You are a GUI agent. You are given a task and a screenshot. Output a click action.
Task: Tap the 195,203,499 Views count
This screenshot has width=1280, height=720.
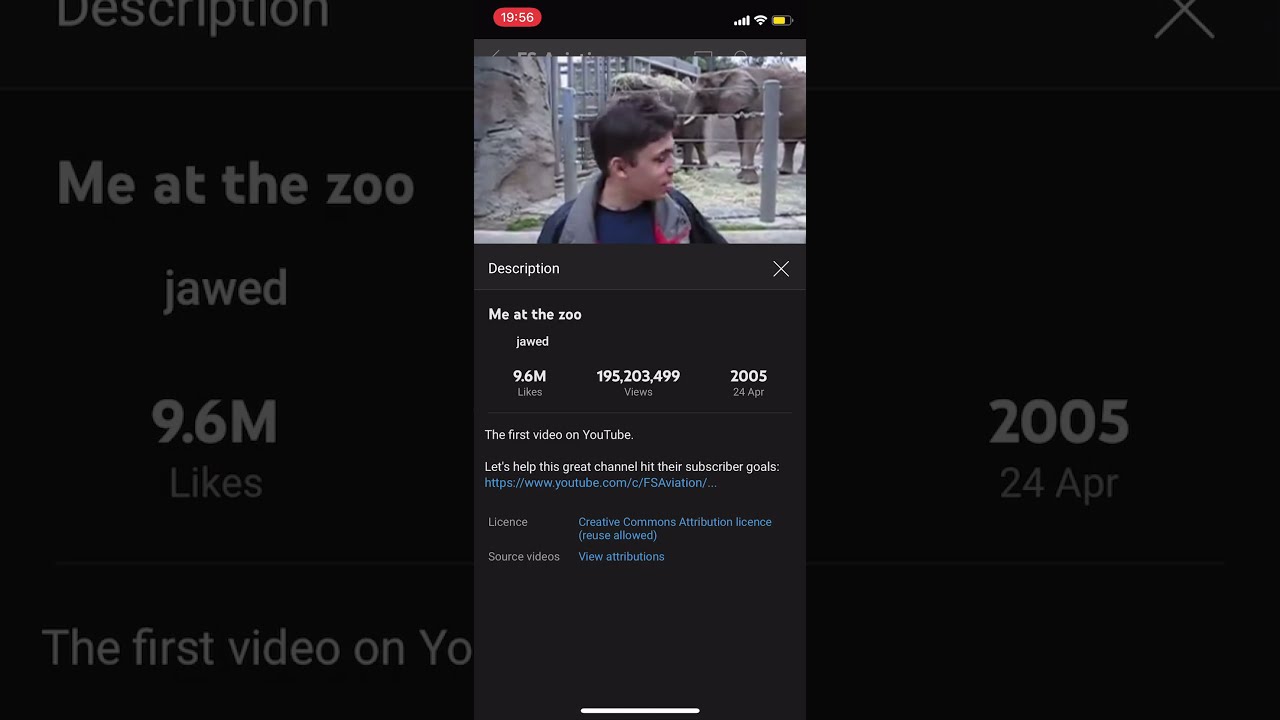click(x=638, y=383)
